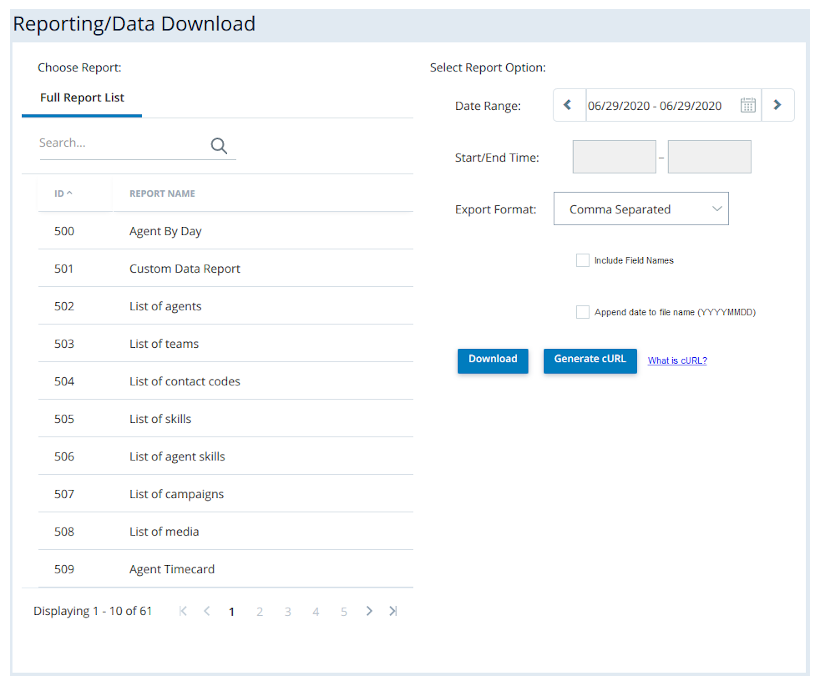
Task: Select report 501 Custom Data Report
Action: pos(226,268)
